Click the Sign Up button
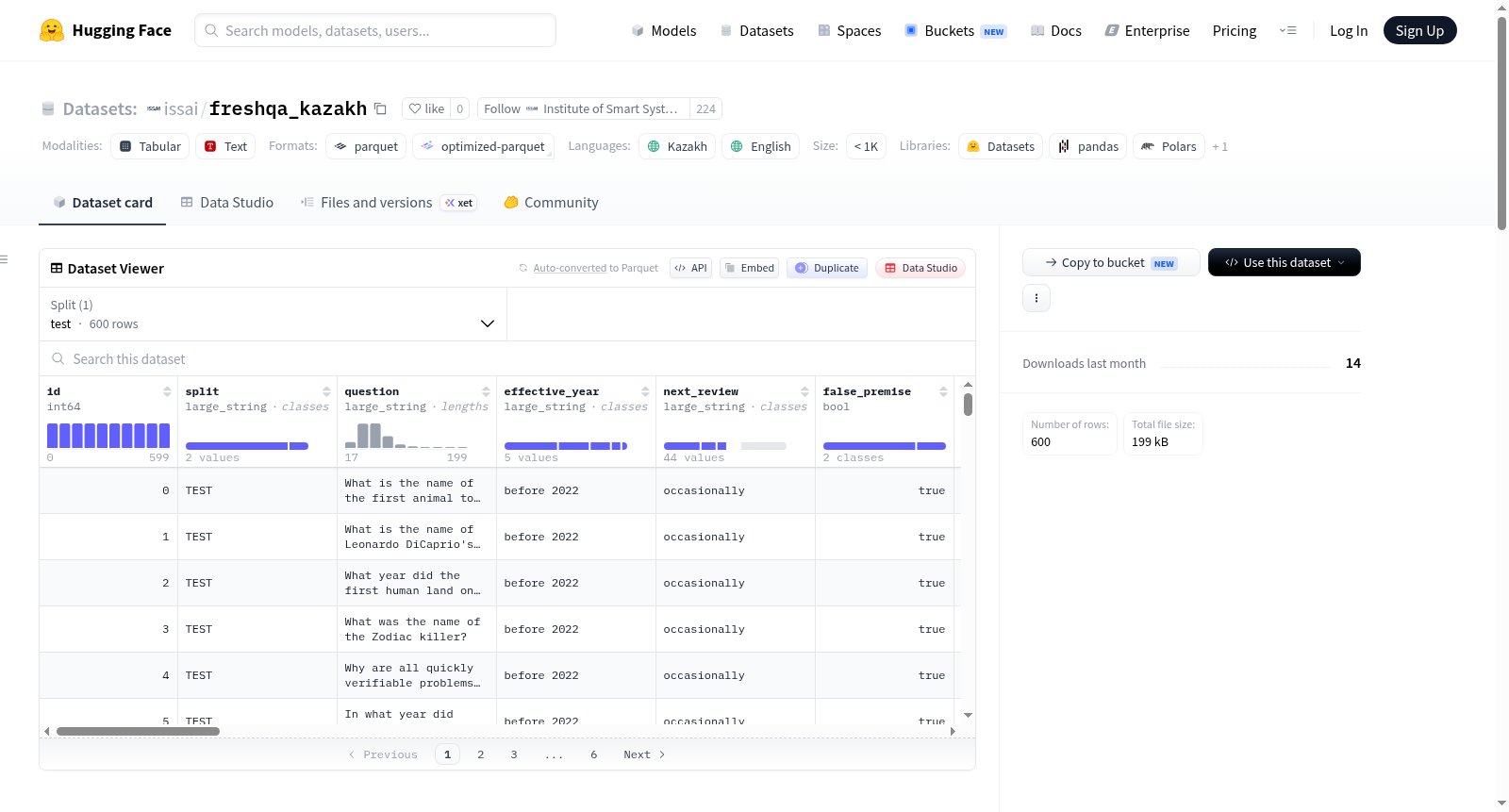 1419,30
